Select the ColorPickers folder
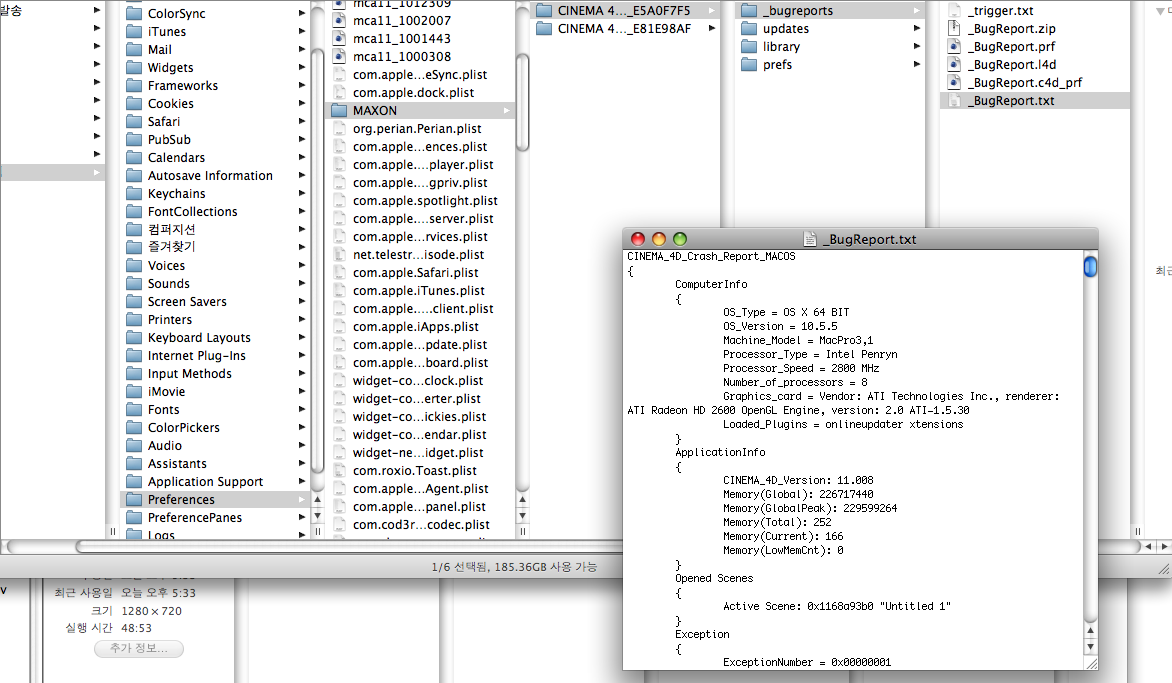Viewport: 1172px width, 683px height. tap(183, 427)
